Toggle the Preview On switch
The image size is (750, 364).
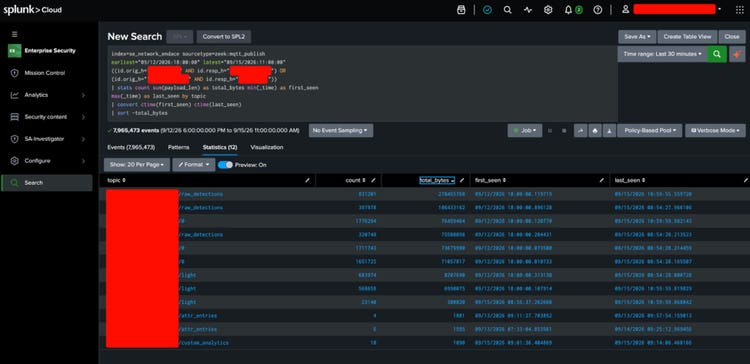point(225,165)
